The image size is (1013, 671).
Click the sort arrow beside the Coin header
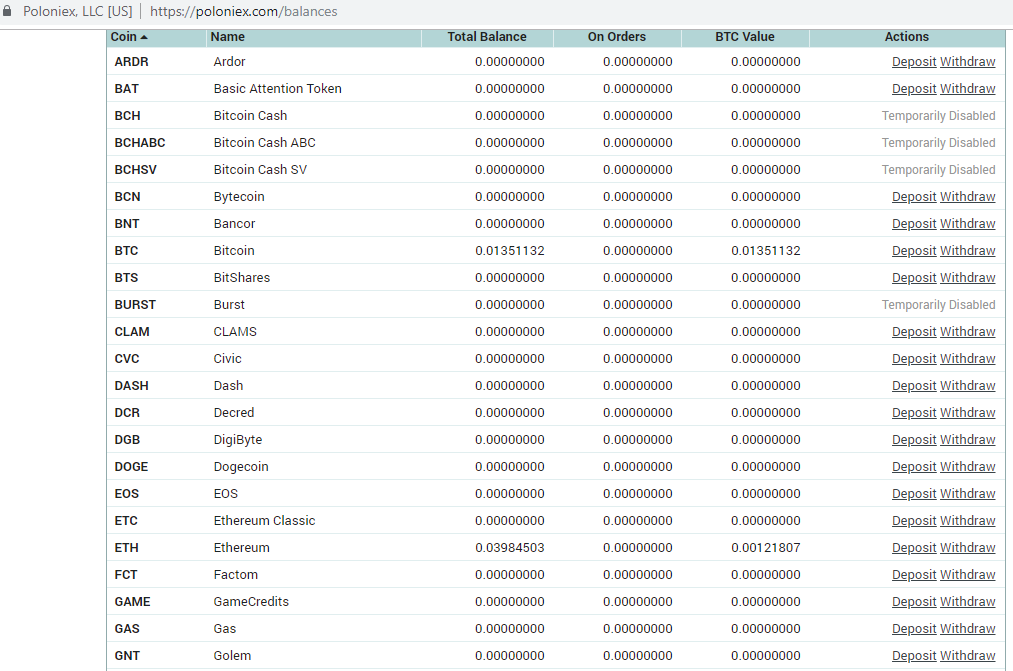point(144,37)
